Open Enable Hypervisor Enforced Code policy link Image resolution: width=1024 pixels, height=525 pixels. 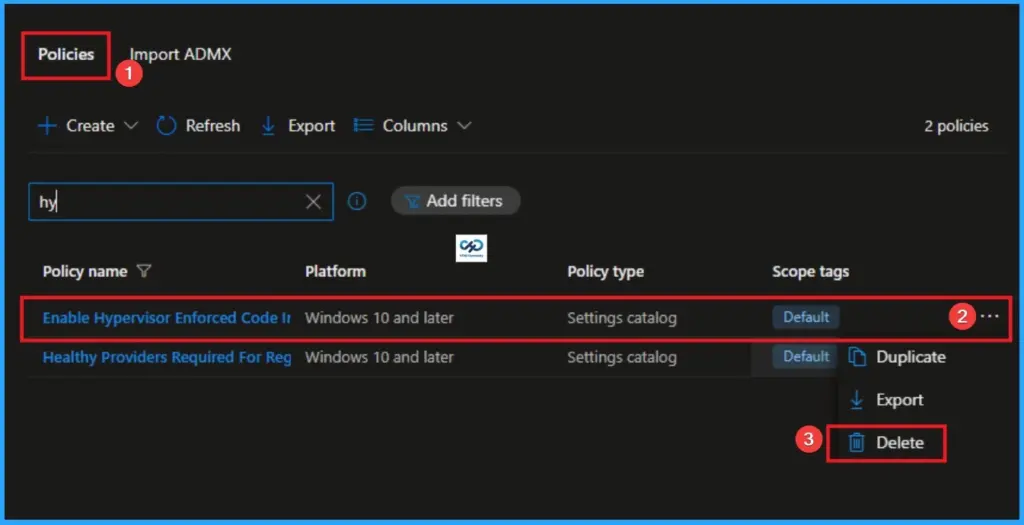click(167, 318)
